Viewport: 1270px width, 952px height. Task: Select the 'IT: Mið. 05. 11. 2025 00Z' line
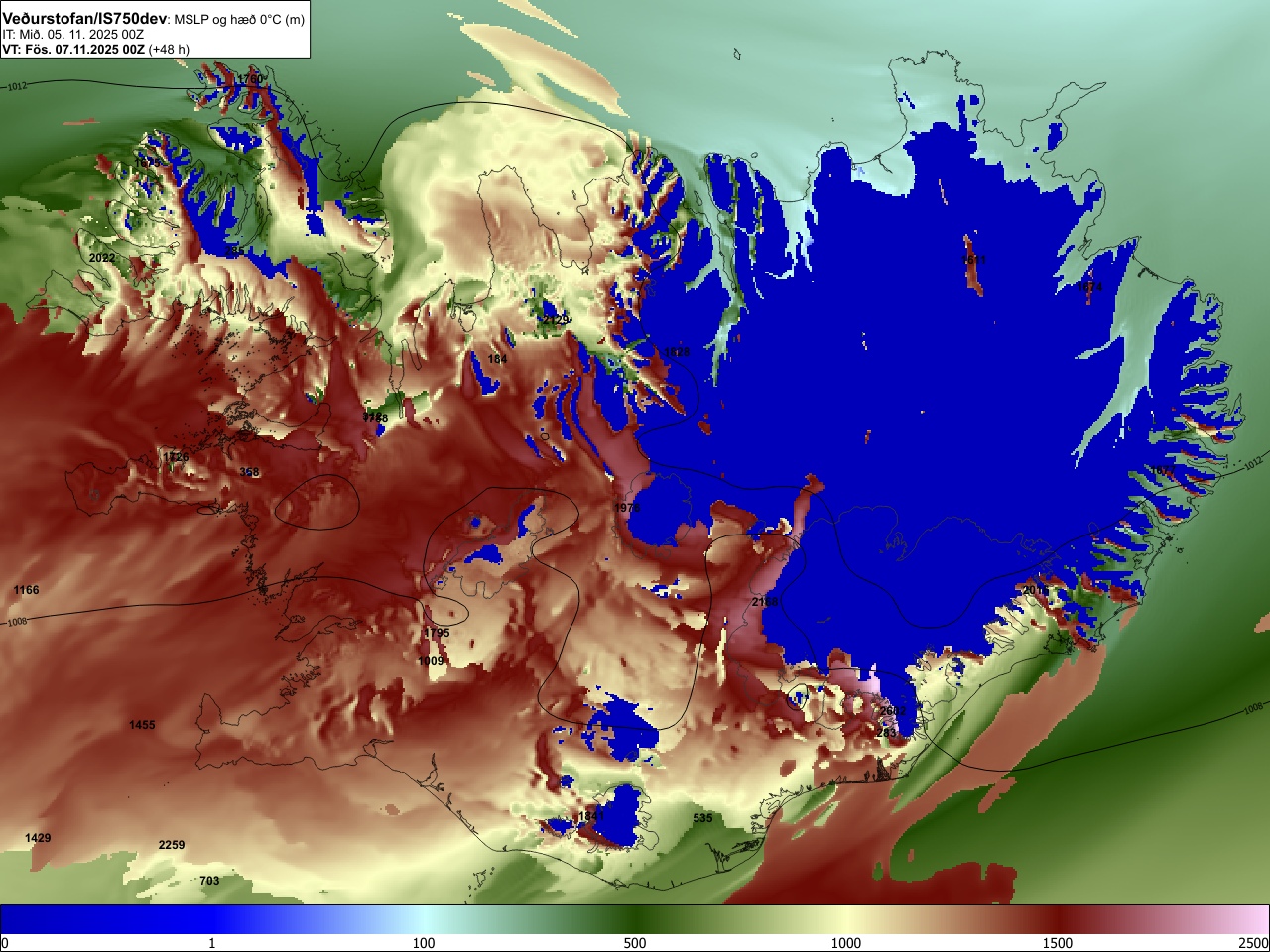73,34
